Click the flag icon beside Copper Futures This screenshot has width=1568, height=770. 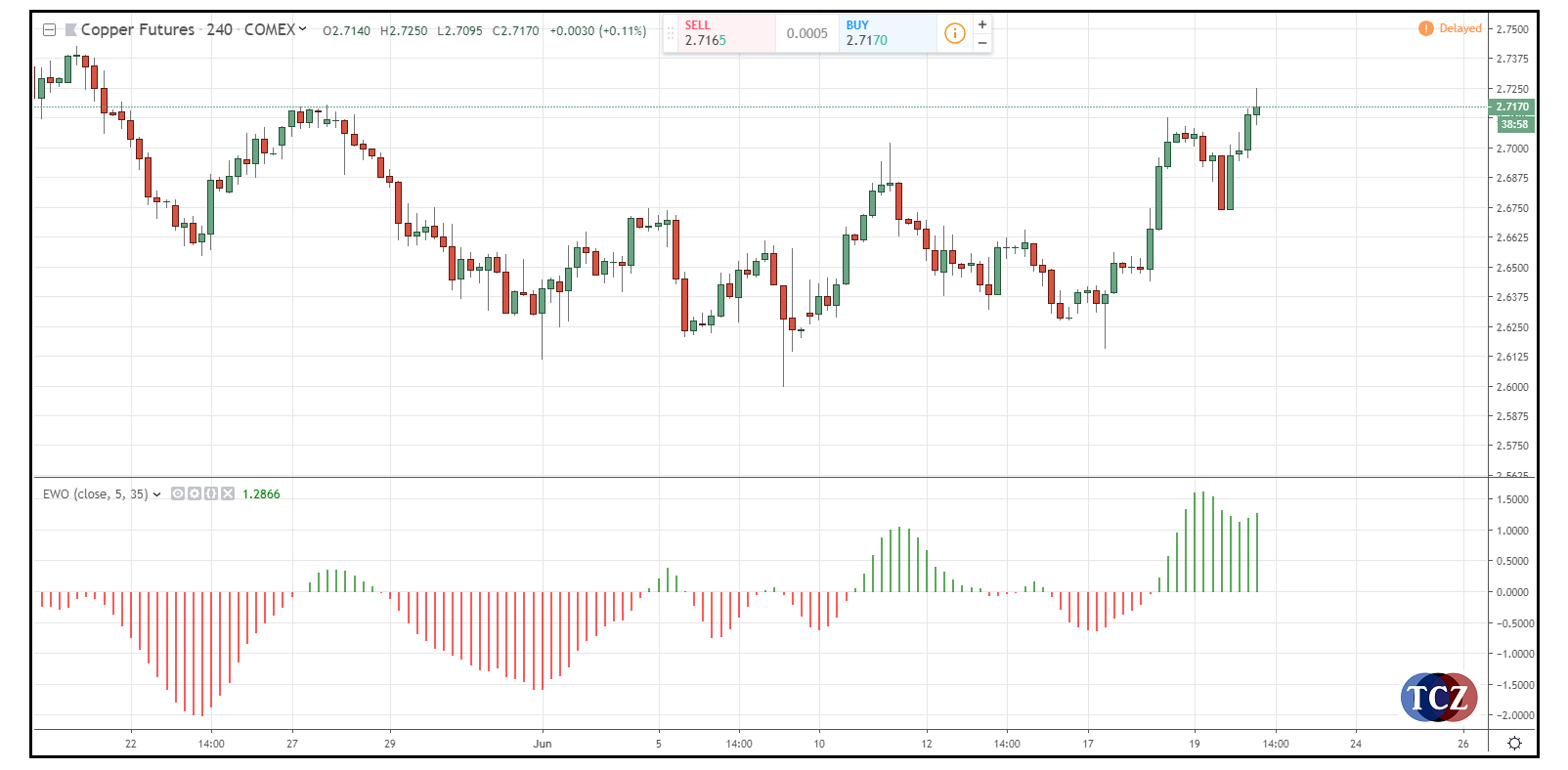click(x=70, y=30)
